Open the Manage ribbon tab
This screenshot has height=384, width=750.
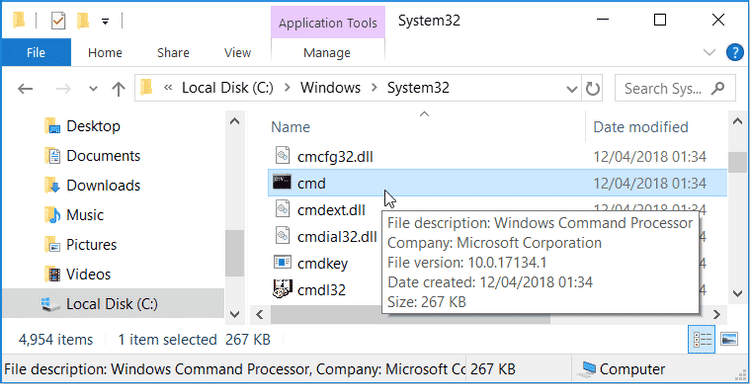click(327, 53)
